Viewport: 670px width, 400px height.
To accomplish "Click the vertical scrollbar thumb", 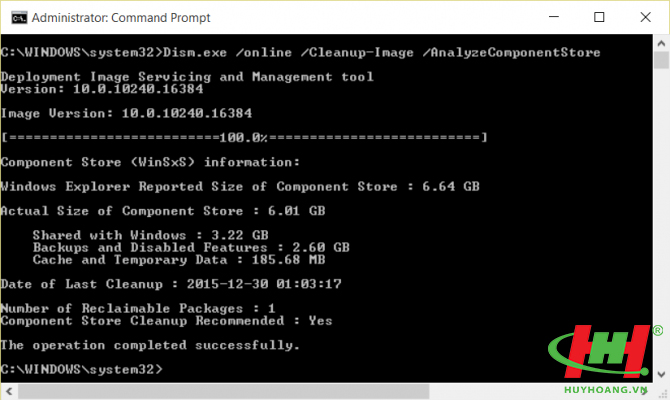I will (661, 60).
